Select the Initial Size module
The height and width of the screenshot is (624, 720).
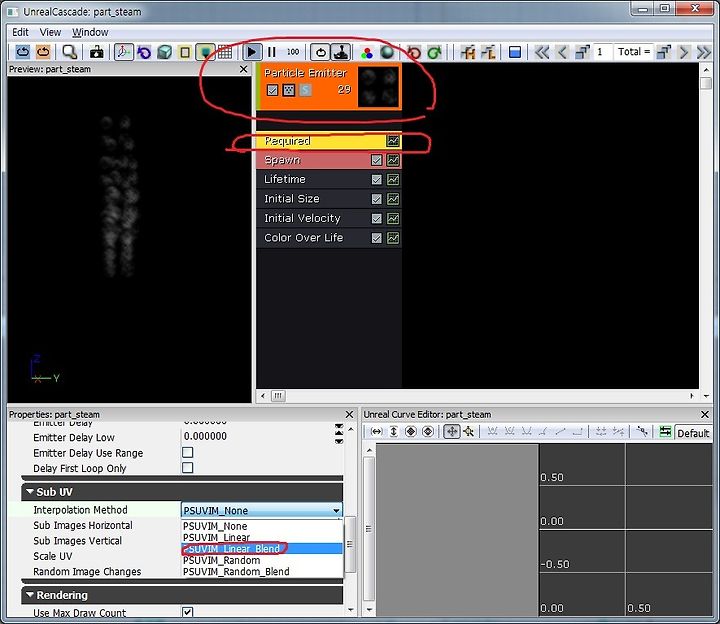(329, 199)
